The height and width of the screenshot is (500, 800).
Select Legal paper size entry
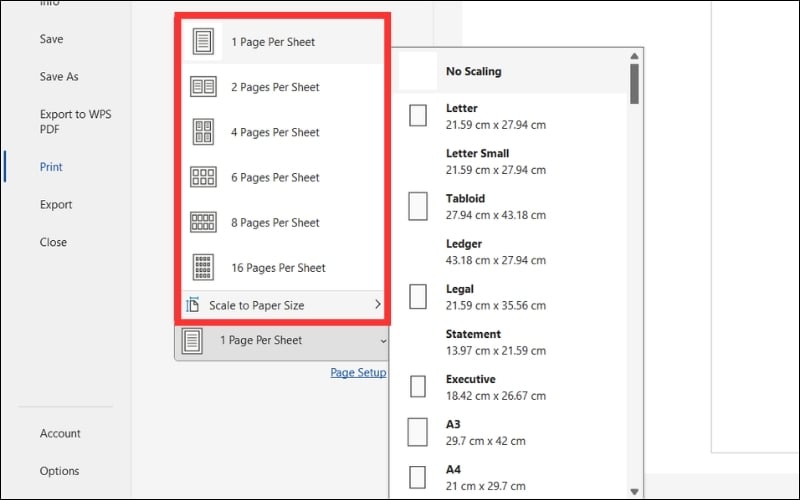(x=496, y=297)
